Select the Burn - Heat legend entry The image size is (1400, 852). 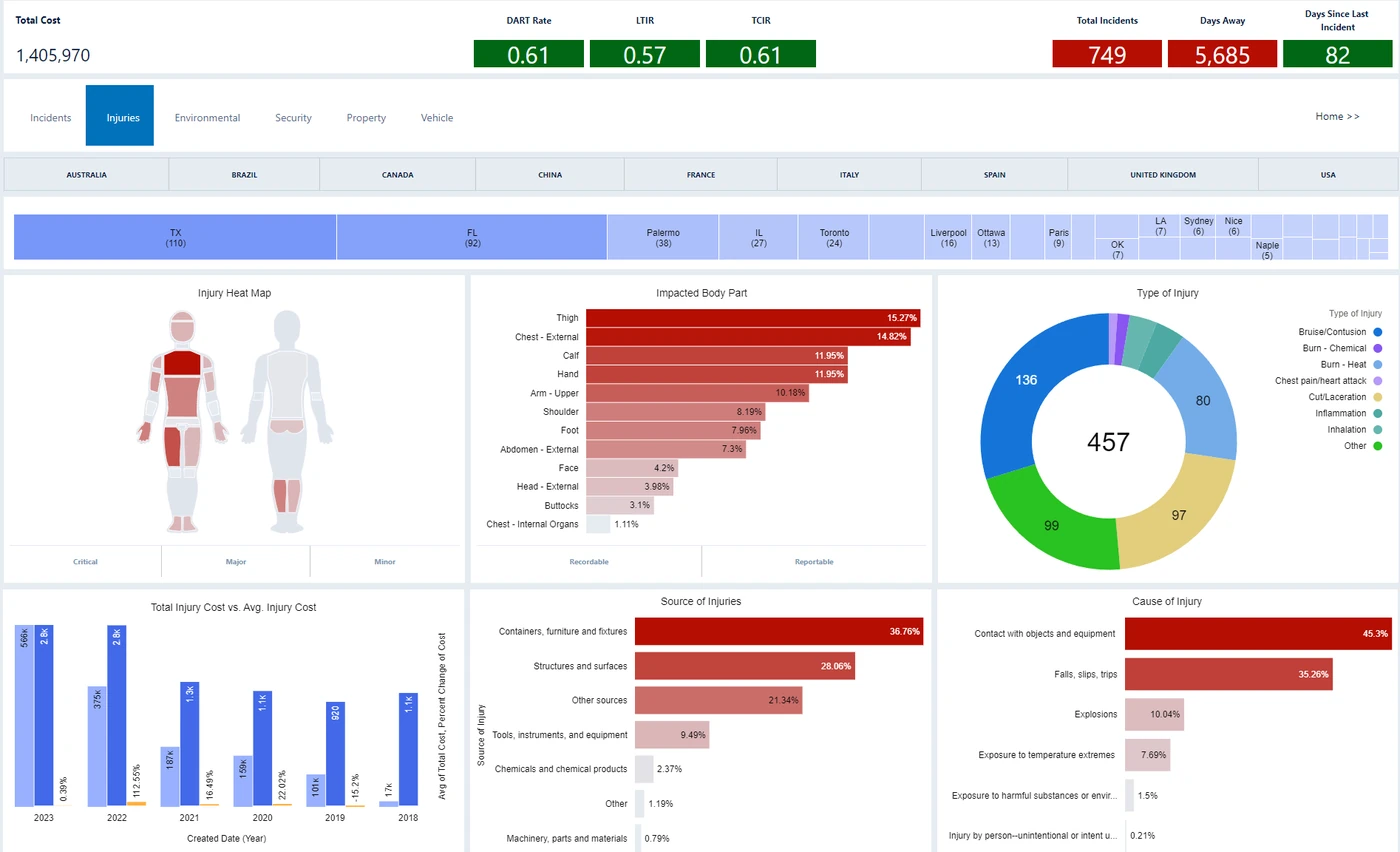1351,365
